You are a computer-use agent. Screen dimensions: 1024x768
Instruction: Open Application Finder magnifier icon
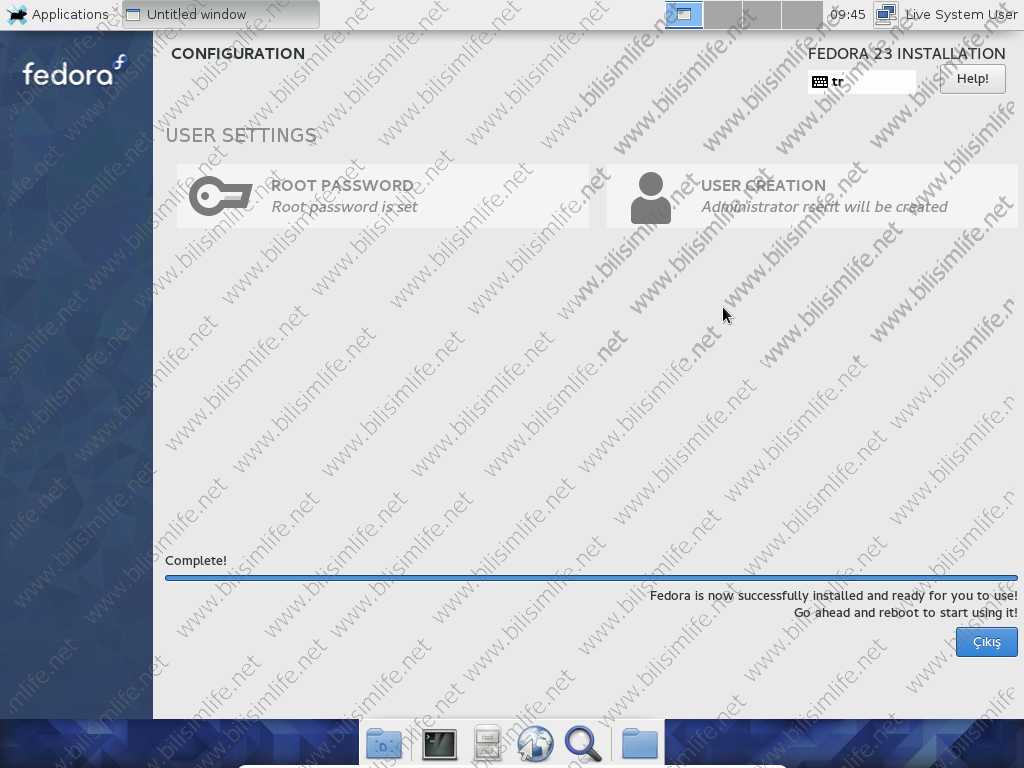tap(583, 743)
